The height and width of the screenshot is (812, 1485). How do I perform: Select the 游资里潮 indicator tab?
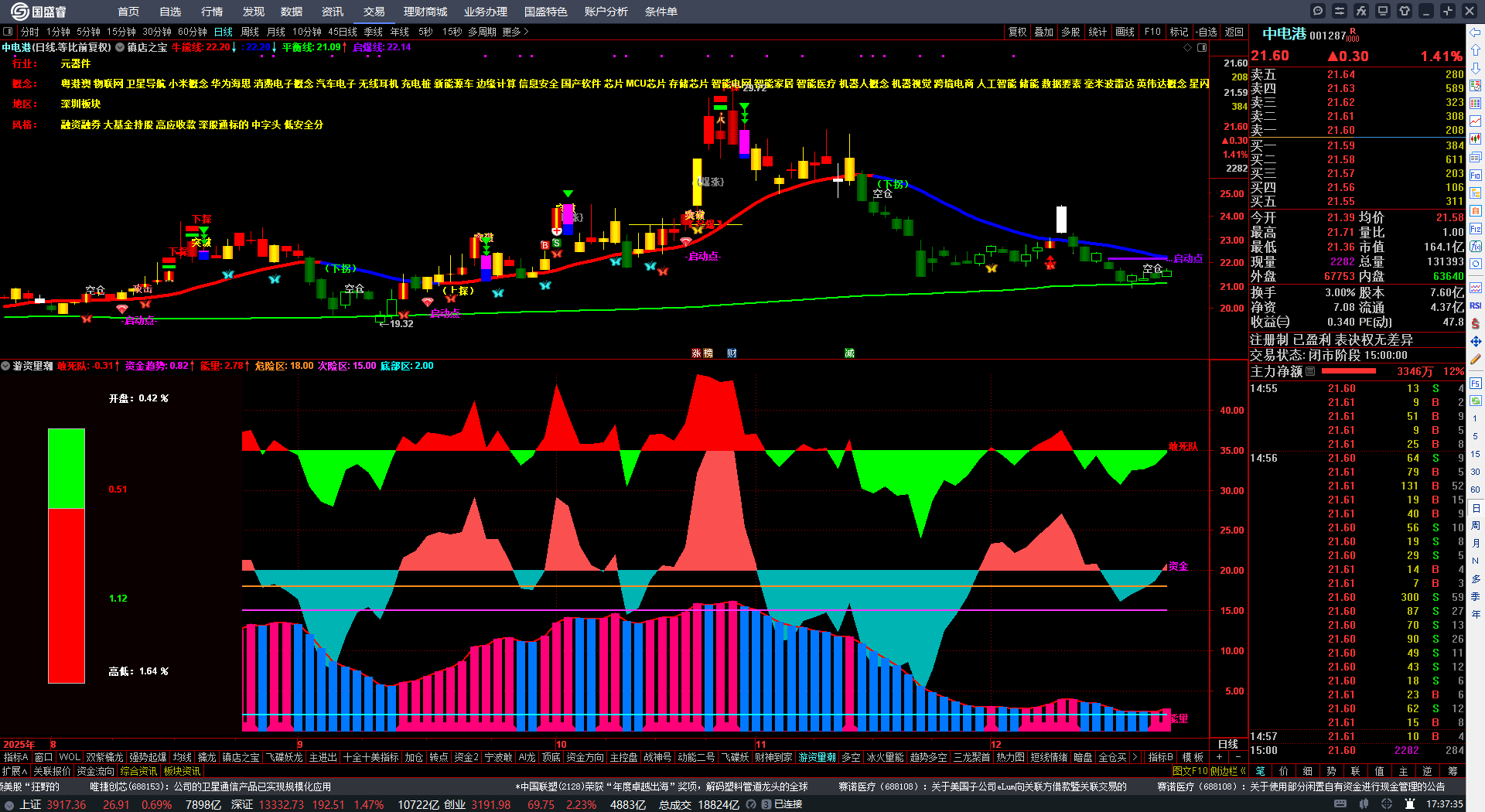(x=818, y=757)
